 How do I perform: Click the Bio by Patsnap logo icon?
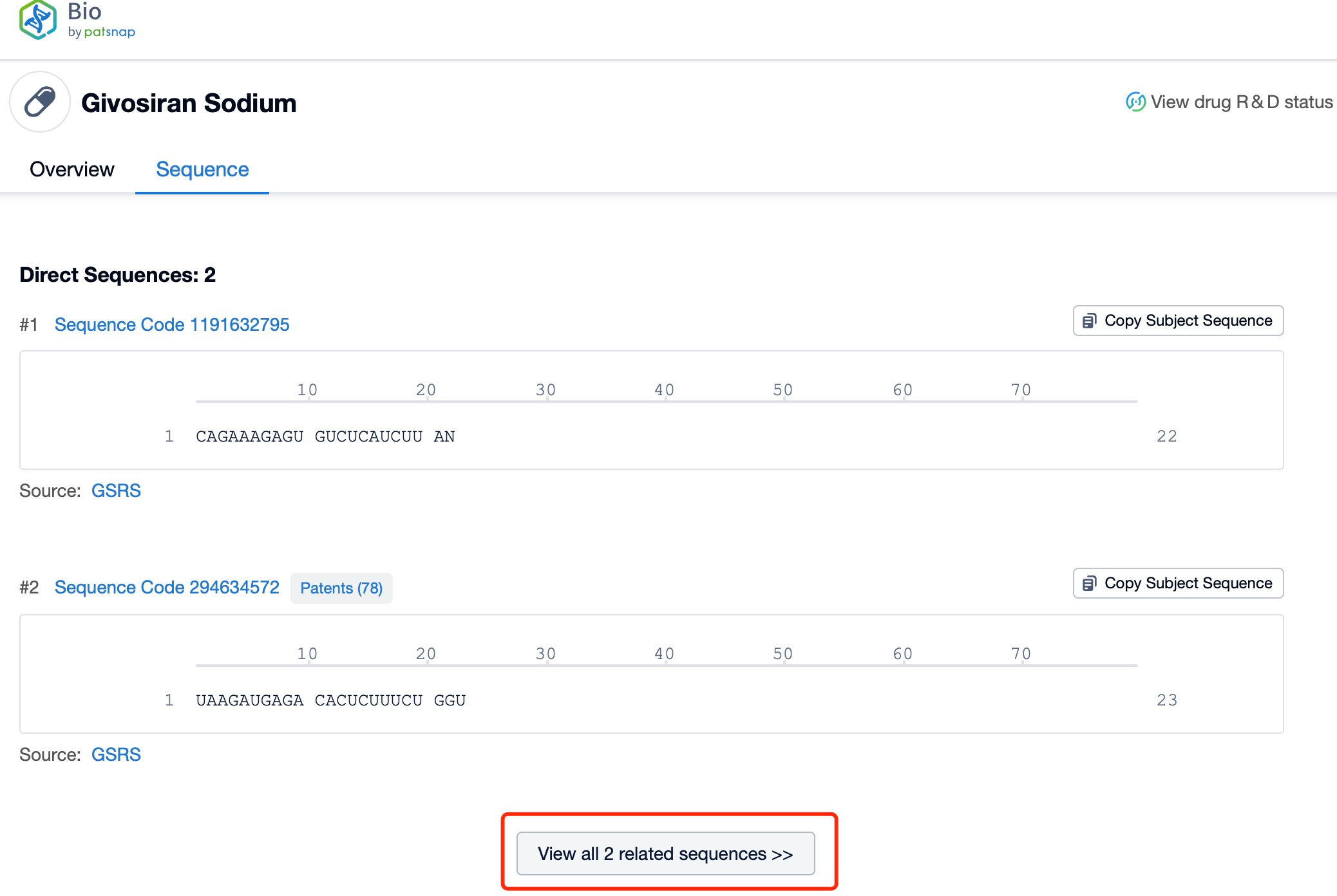(38, 20)
